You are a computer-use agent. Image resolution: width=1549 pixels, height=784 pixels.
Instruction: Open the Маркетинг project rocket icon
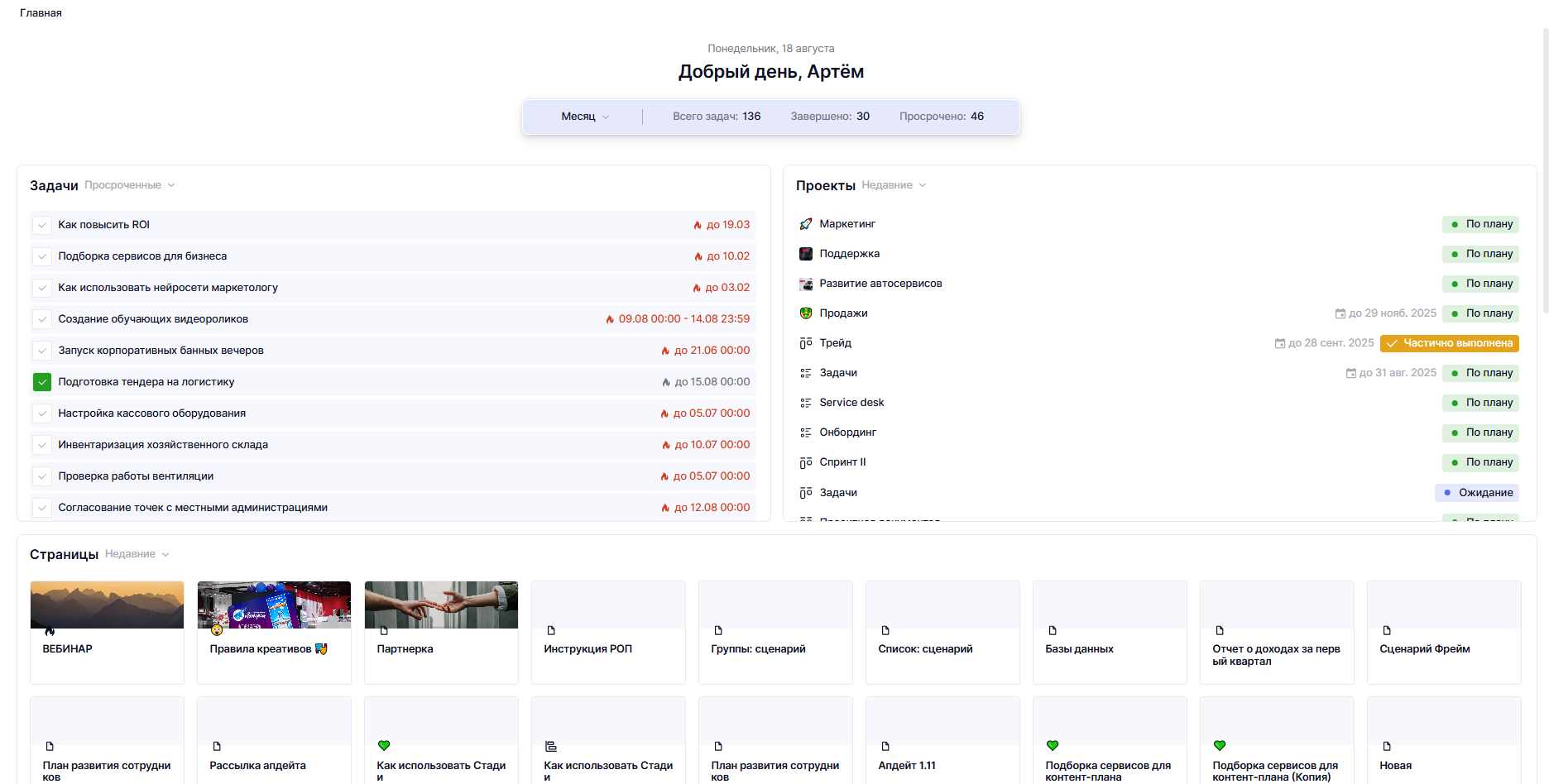point(806,224)
